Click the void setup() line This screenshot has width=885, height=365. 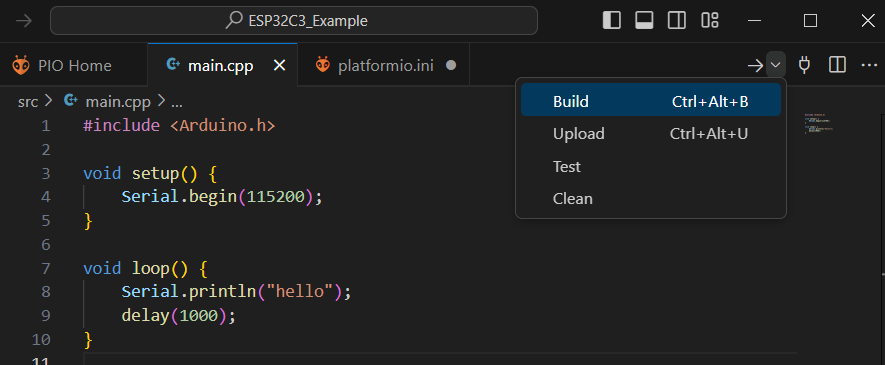coord(150,173)
